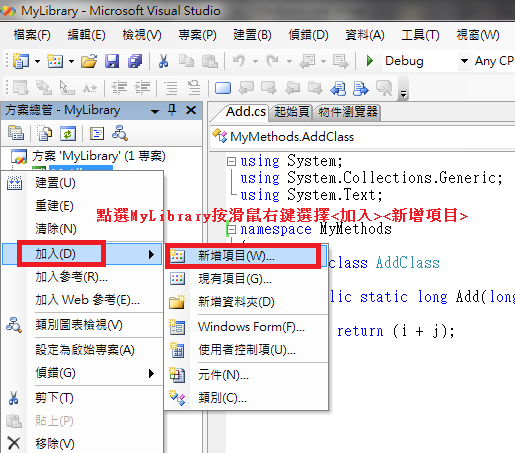Select 新增資料夾(D) in the submenu

coord(246,302)
